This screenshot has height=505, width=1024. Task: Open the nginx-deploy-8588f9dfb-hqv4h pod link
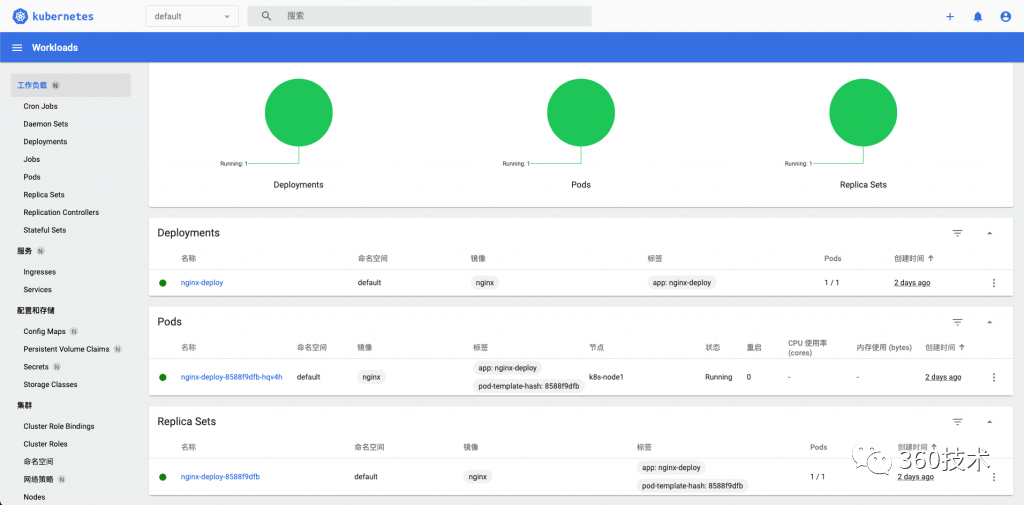(232, 377)
